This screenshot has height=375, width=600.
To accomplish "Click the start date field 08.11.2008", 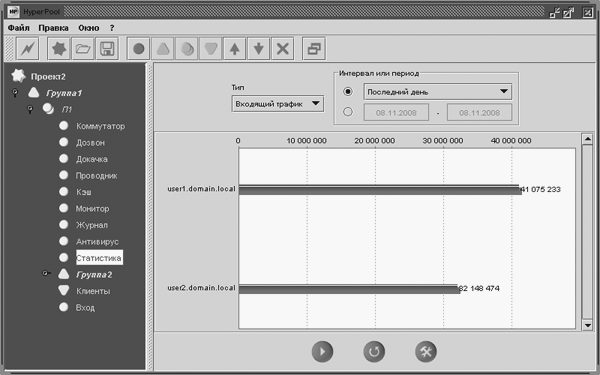I will [396, 112].
